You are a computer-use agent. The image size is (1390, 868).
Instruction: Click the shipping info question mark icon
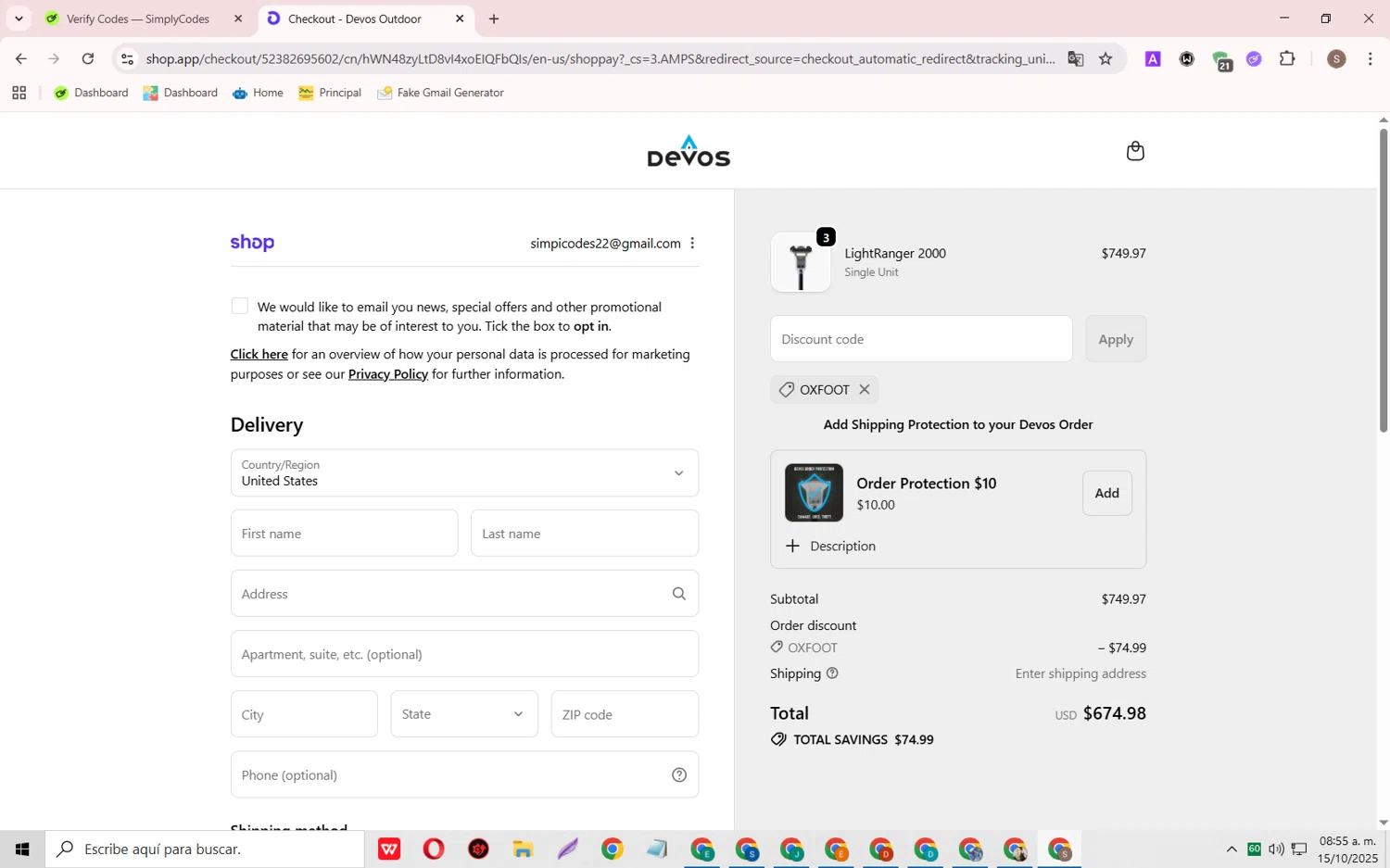click(x=832, y=673)
